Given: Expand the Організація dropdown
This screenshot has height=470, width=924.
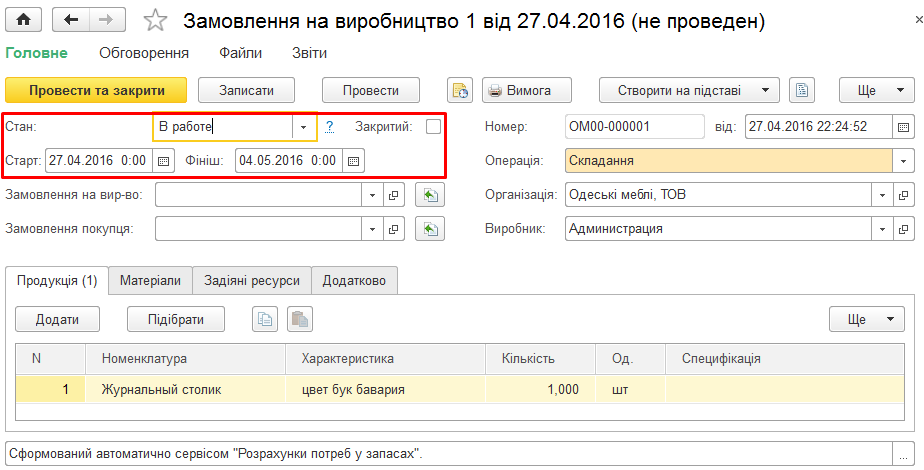Looking at the screenshot, I should 883,195.
